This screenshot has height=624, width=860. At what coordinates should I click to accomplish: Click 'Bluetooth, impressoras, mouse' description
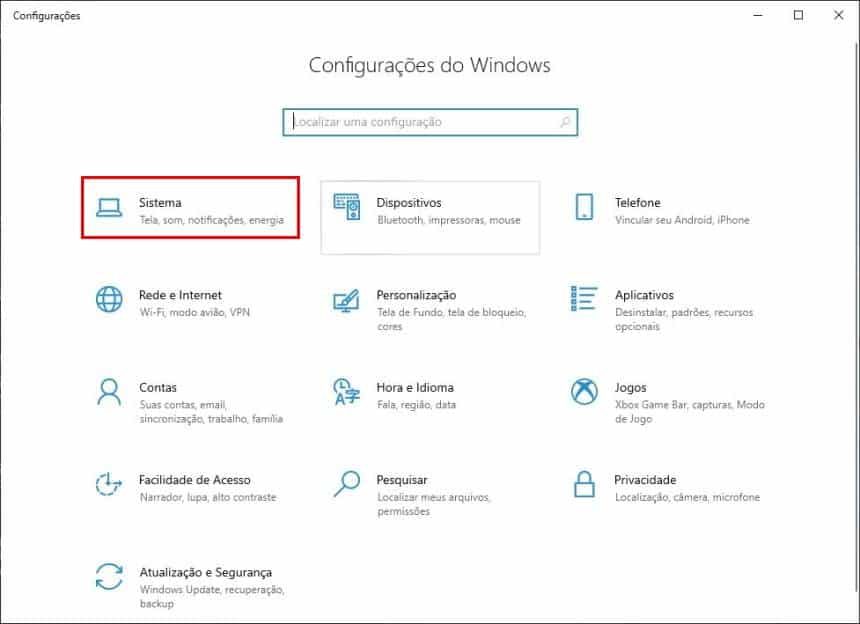tap(449, 220)
